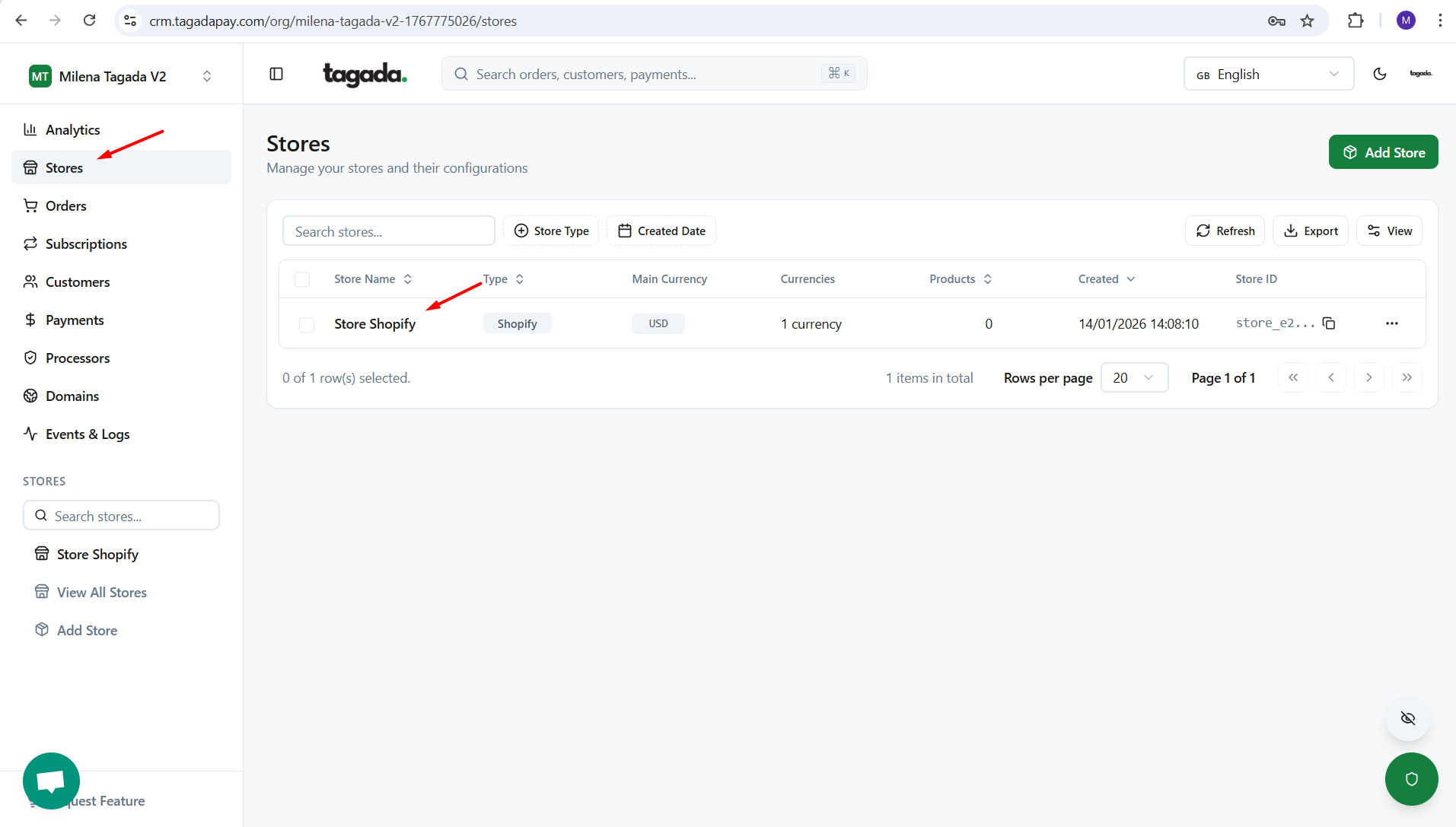Open row actions menu for Store Shopify
Viewport: 1456px width, 827px height.
tap(1391, 323)
